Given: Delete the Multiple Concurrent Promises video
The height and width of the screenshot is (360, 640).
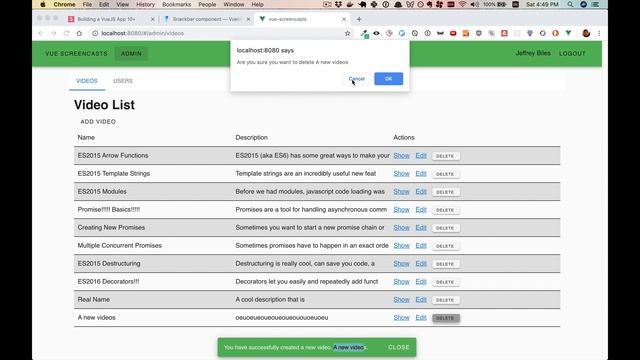Looking at the screenshot, I should click(445, 246).
